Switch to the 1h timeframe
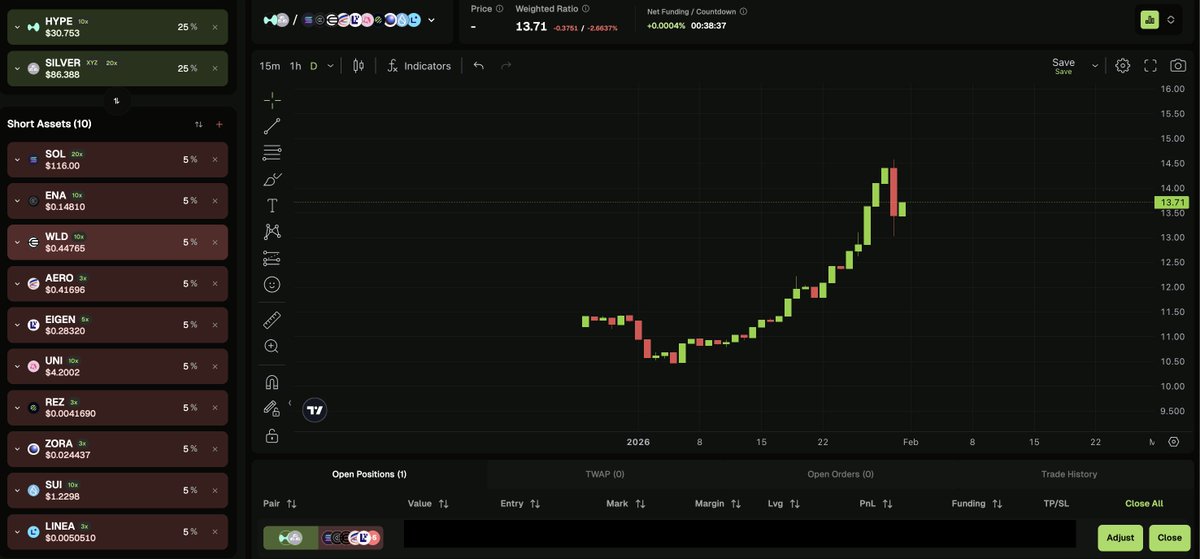Image resolution: width=1200 pixels, height=559 pixels. pos(295,66)
